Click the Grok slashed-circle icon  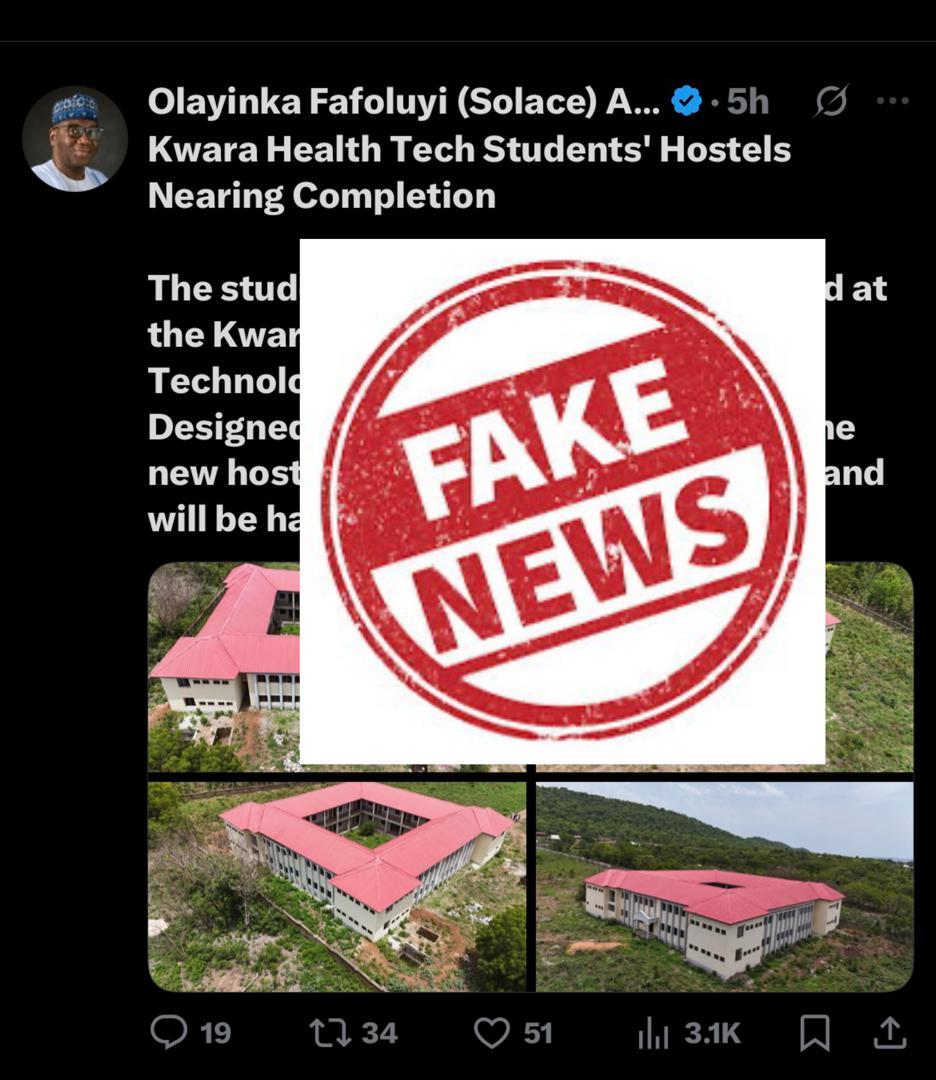tap(831, 101)
